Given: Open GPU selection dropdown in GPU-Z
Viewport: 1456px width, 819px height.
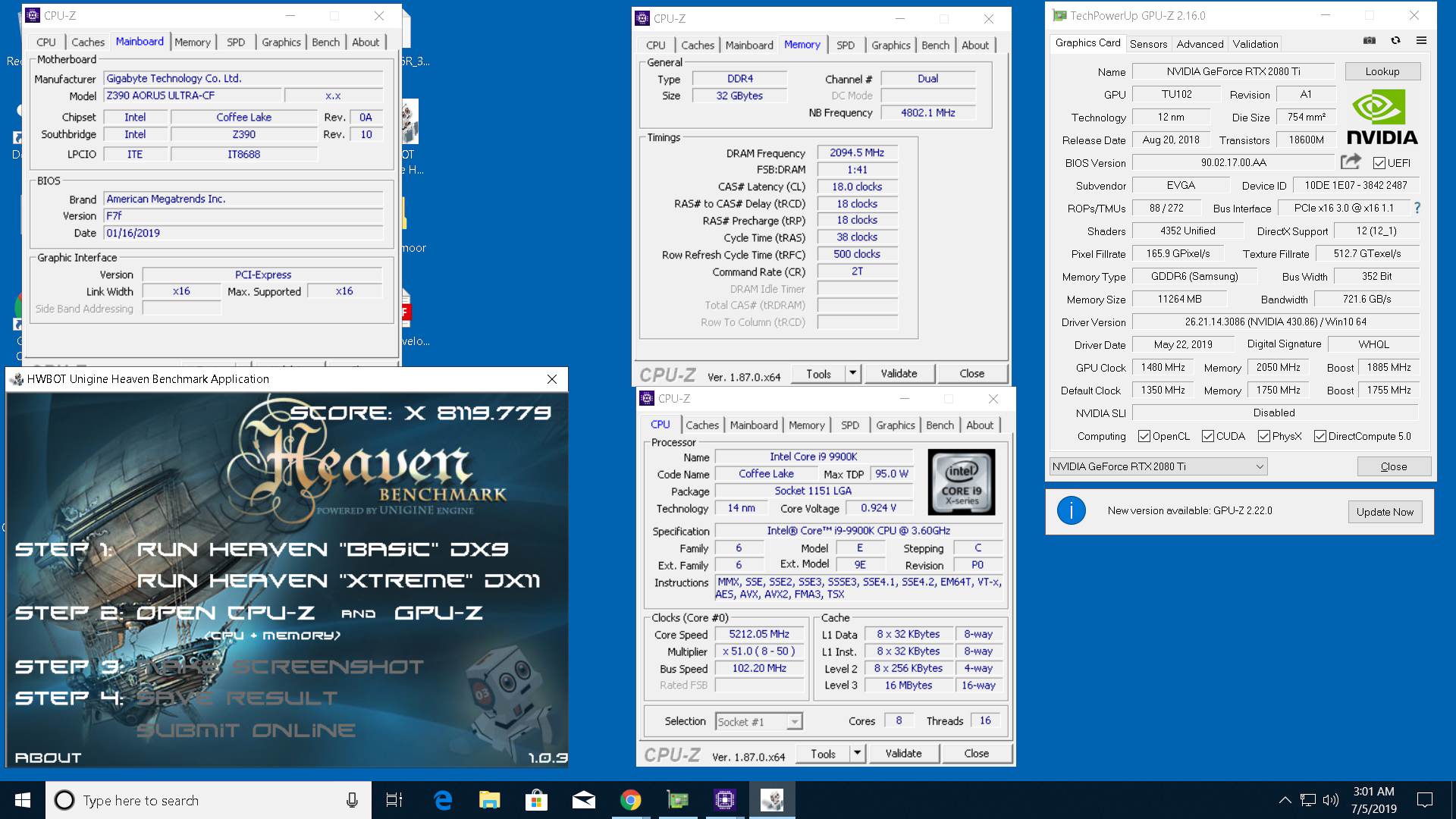Looking at the screenshot, I should (1159, 466).
